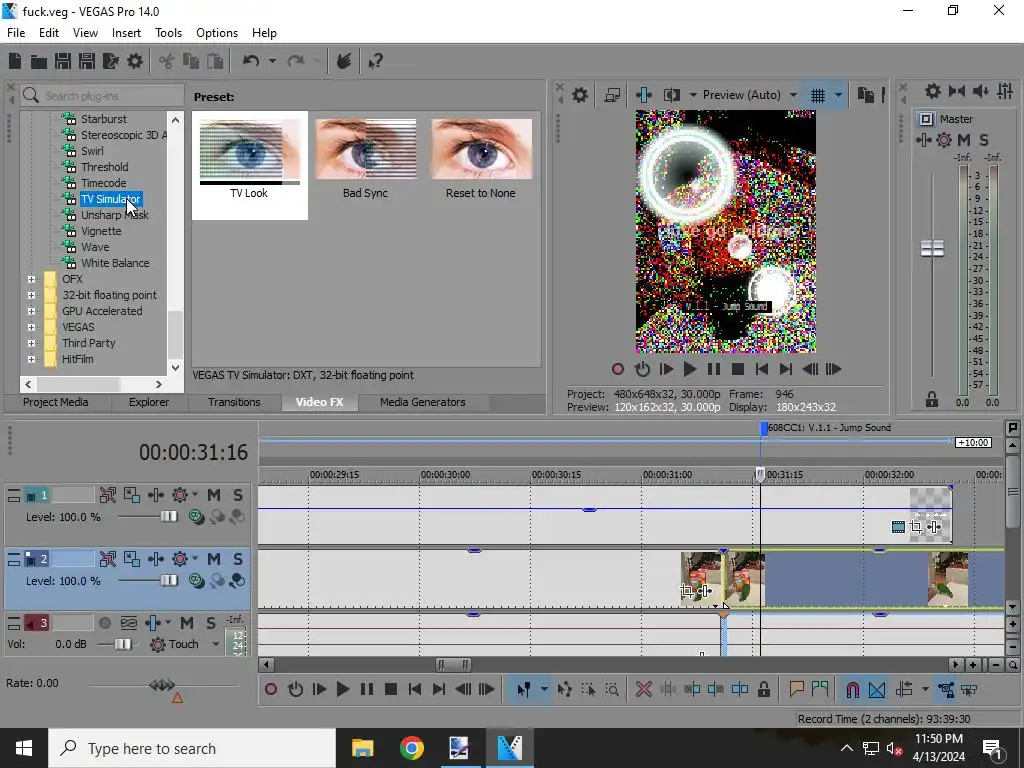Select the Reset to None preset
This screenshot has width=1024, height=768.
click(x=481, y=160)
